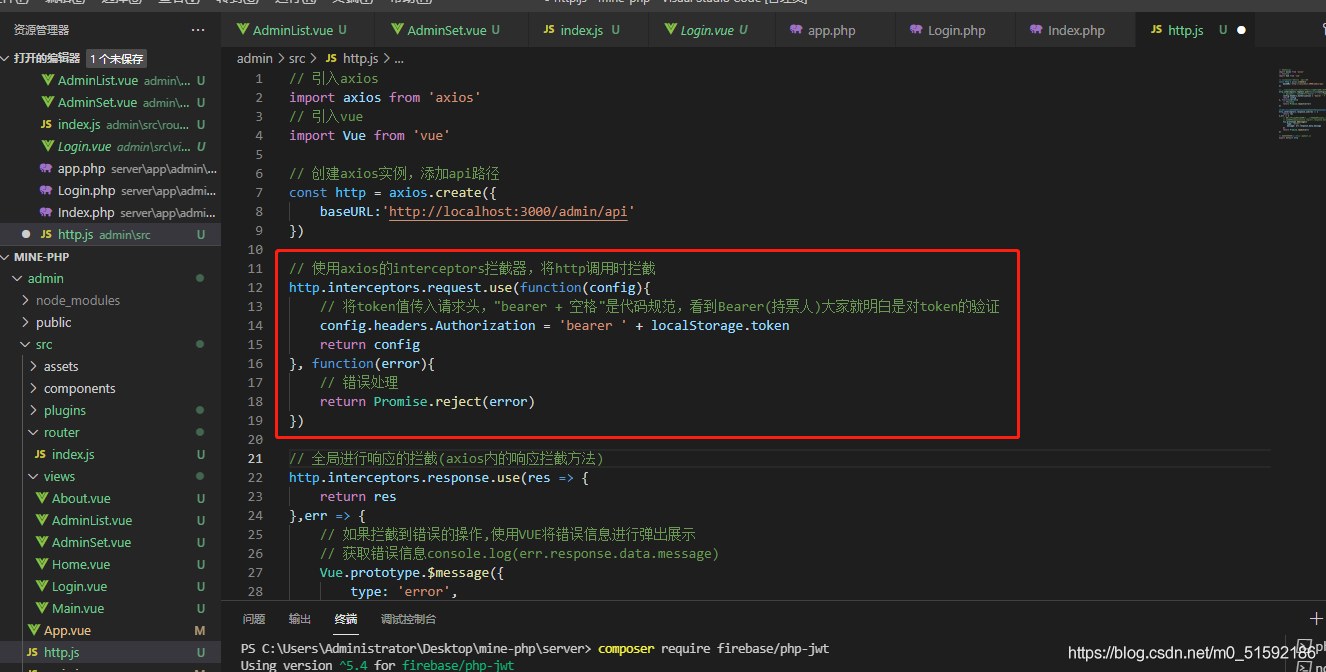Click the terminal composer require command line

tap(535, 648)
